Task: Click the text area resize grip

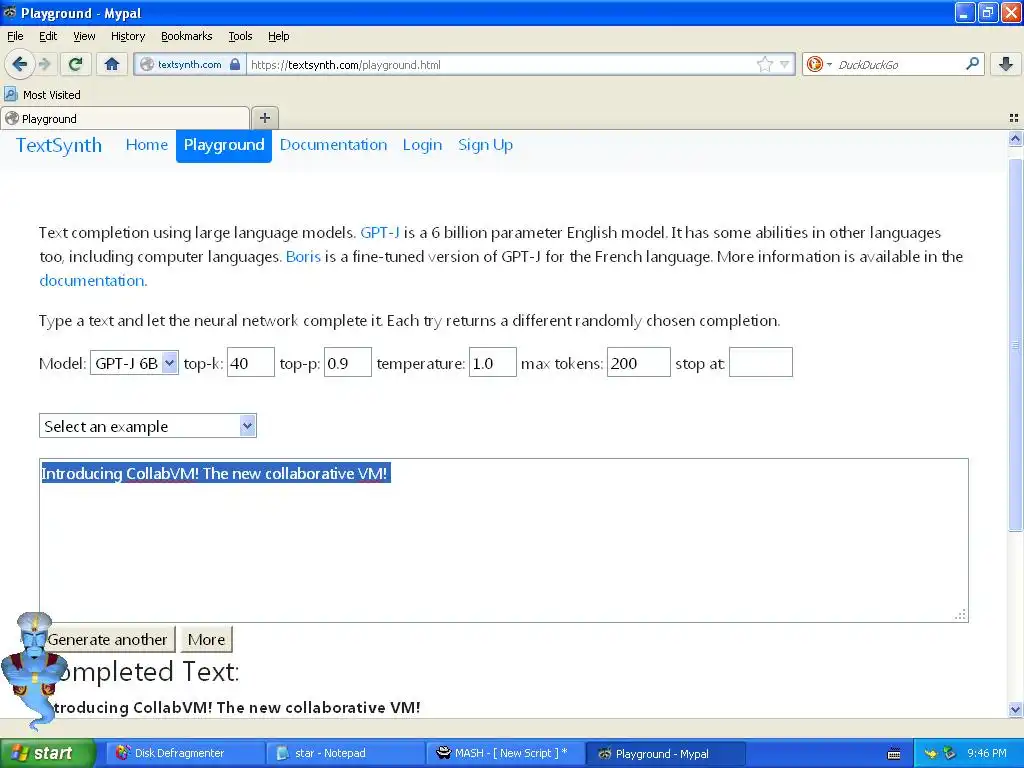Action: pyautogui.click(x=960, y=615)
